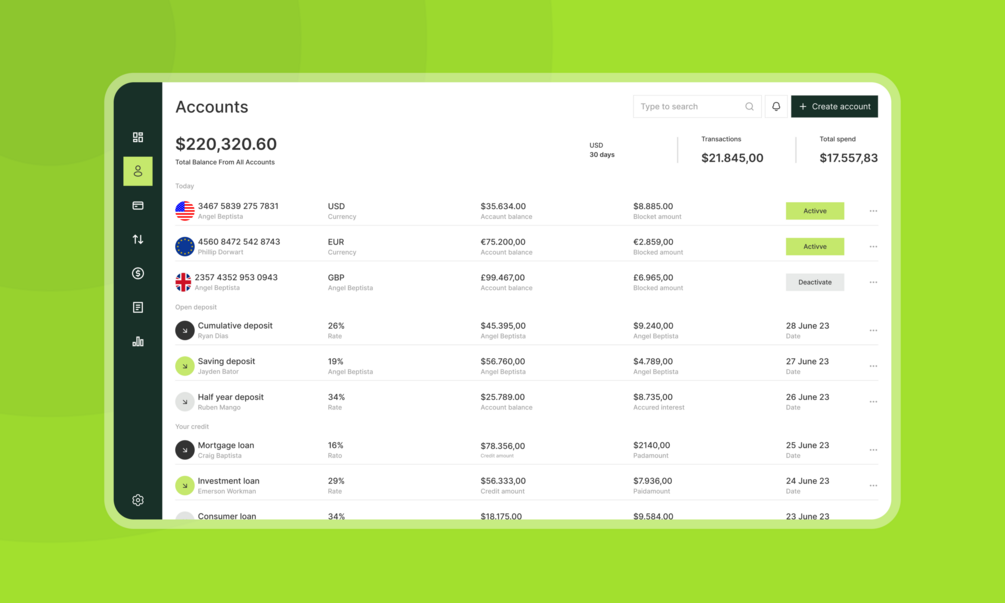Screen dimensions: 1005x603
Task: Click the USD 30 days period label
Action: (x=602, y=150)
